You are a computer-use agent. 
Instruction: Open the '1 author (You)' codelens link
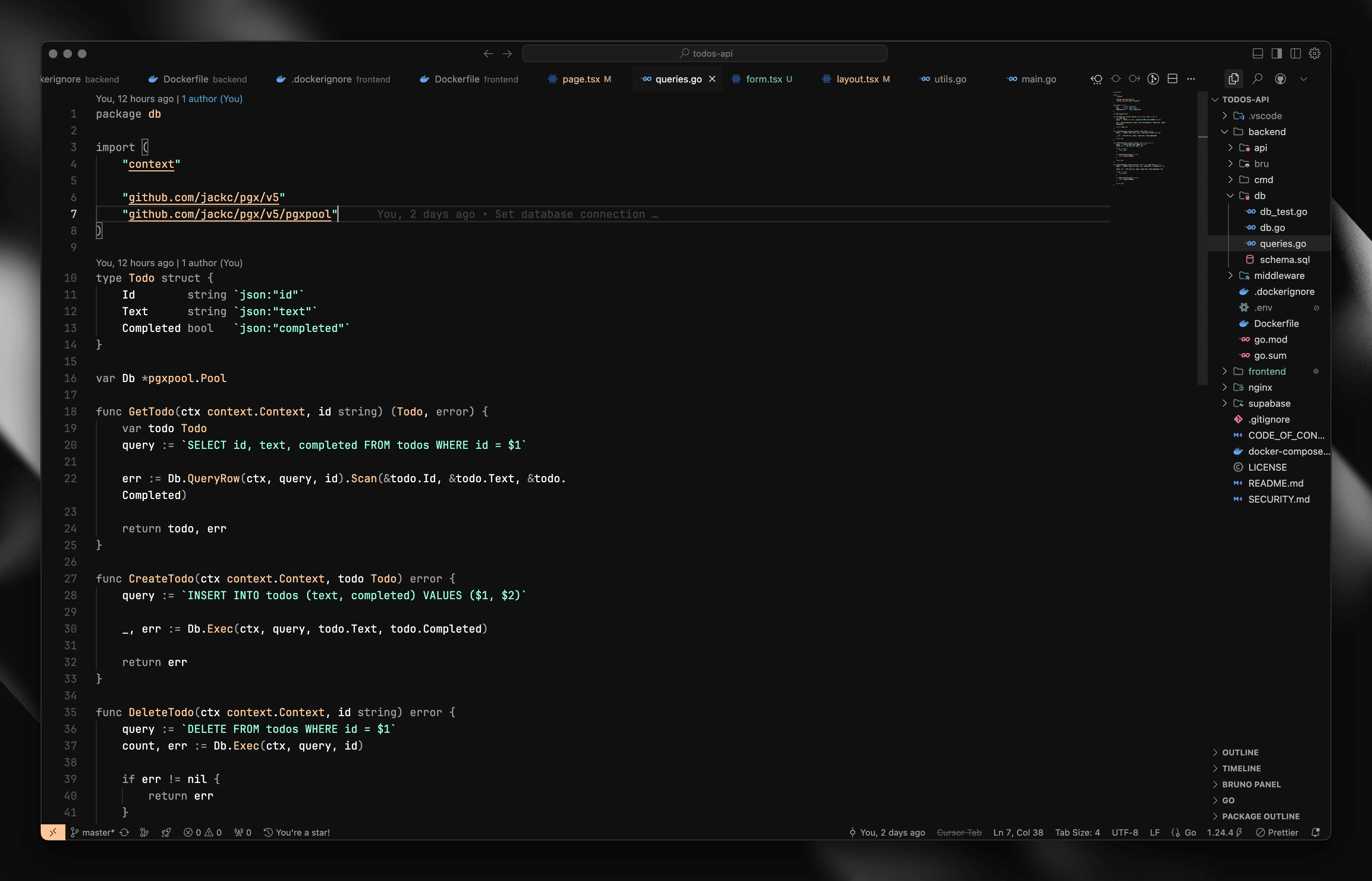(x=212, y=98)
